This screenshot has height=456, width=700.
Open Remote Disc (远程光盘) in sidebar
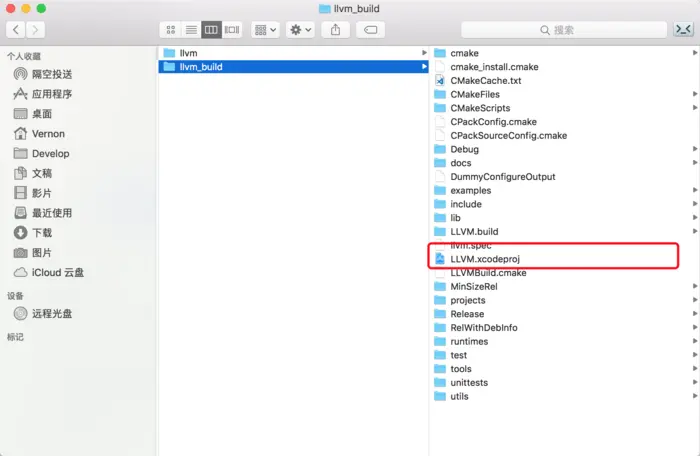[43, 314]
